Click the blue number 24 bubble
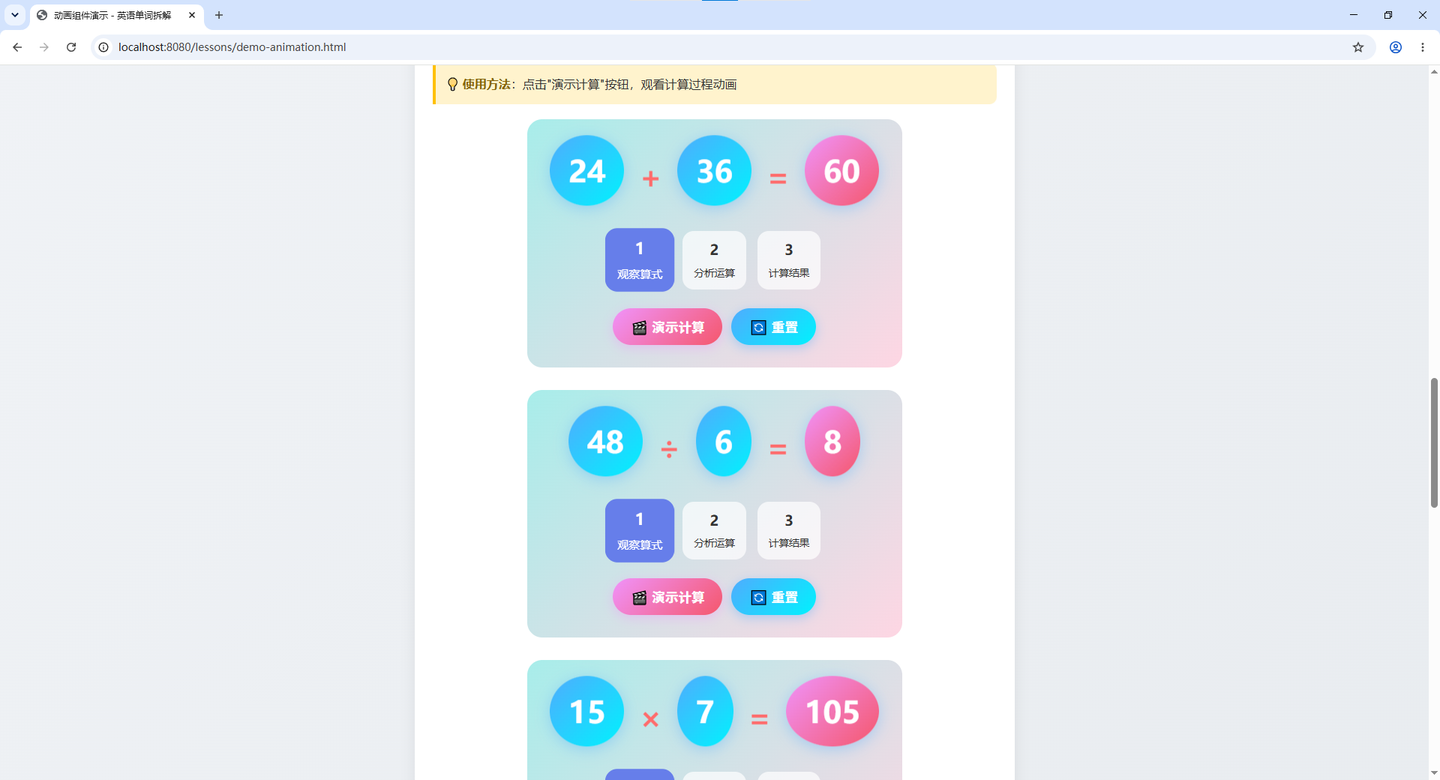Screen dimensions: 1440x780 pos(587,171)
